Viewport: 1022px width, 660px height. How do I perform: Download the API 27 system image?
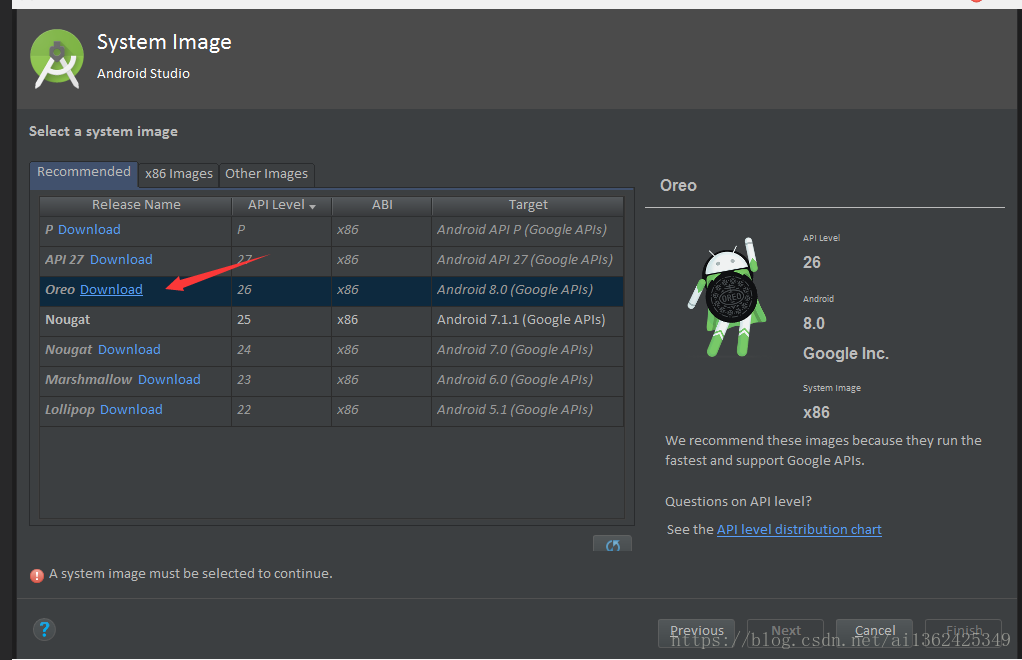(121, 259)
